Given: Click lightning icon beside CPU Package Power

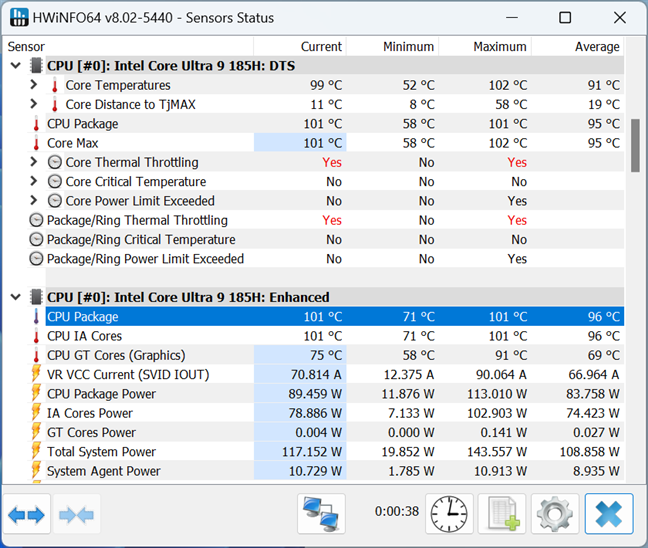Looking at the screenshot, I should (36, 393).
